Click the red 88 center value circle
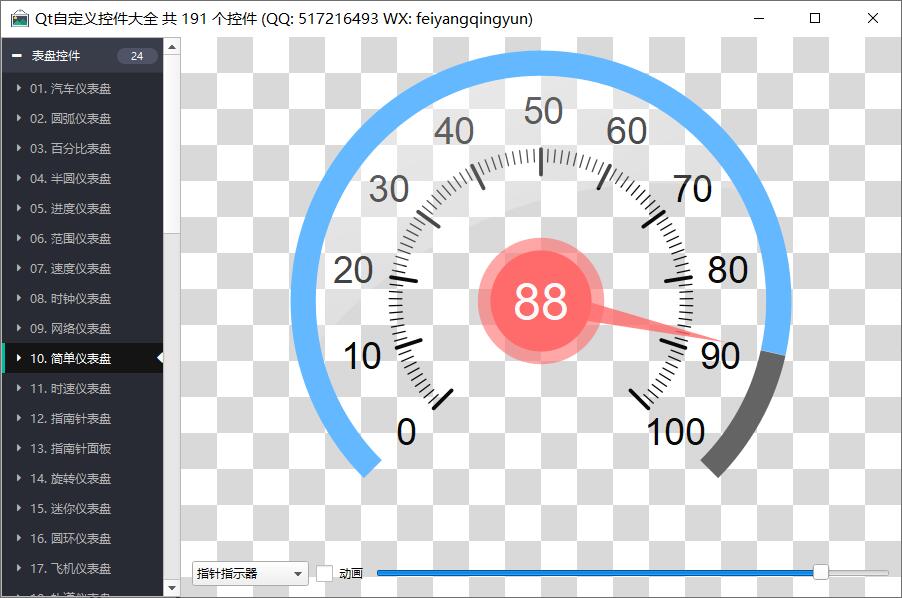 [x=540, y=301]
